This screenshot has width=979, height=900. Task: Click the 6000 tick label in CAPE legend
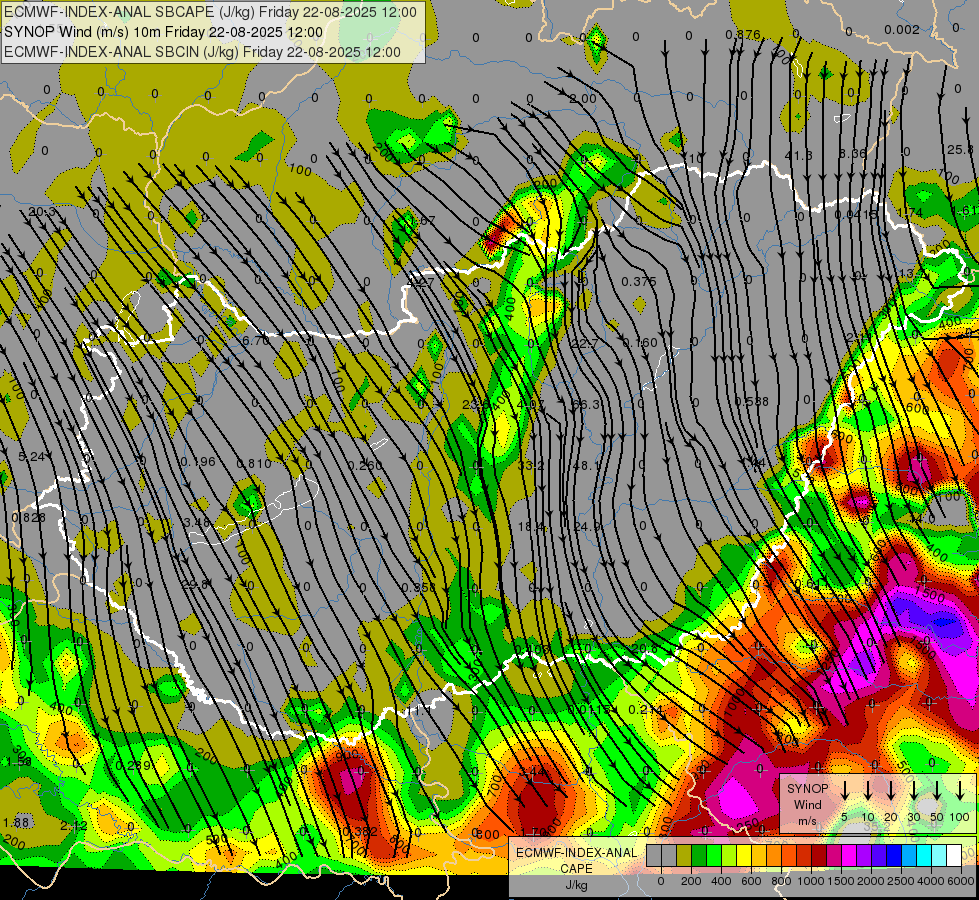[961, 881]
